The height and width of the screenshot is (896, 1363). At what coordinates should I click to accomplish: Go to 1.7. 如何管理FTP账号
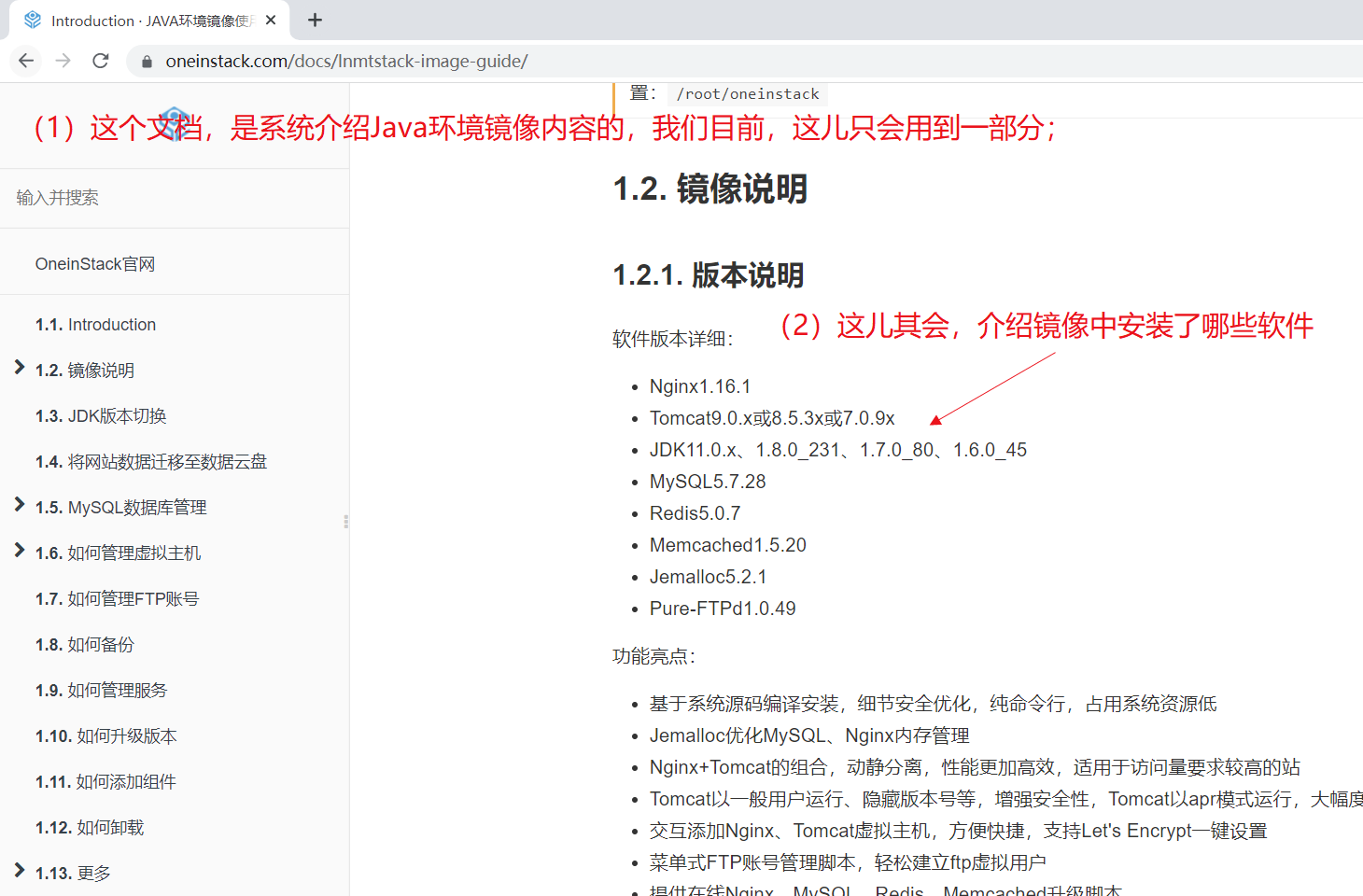tap(118, 599)
